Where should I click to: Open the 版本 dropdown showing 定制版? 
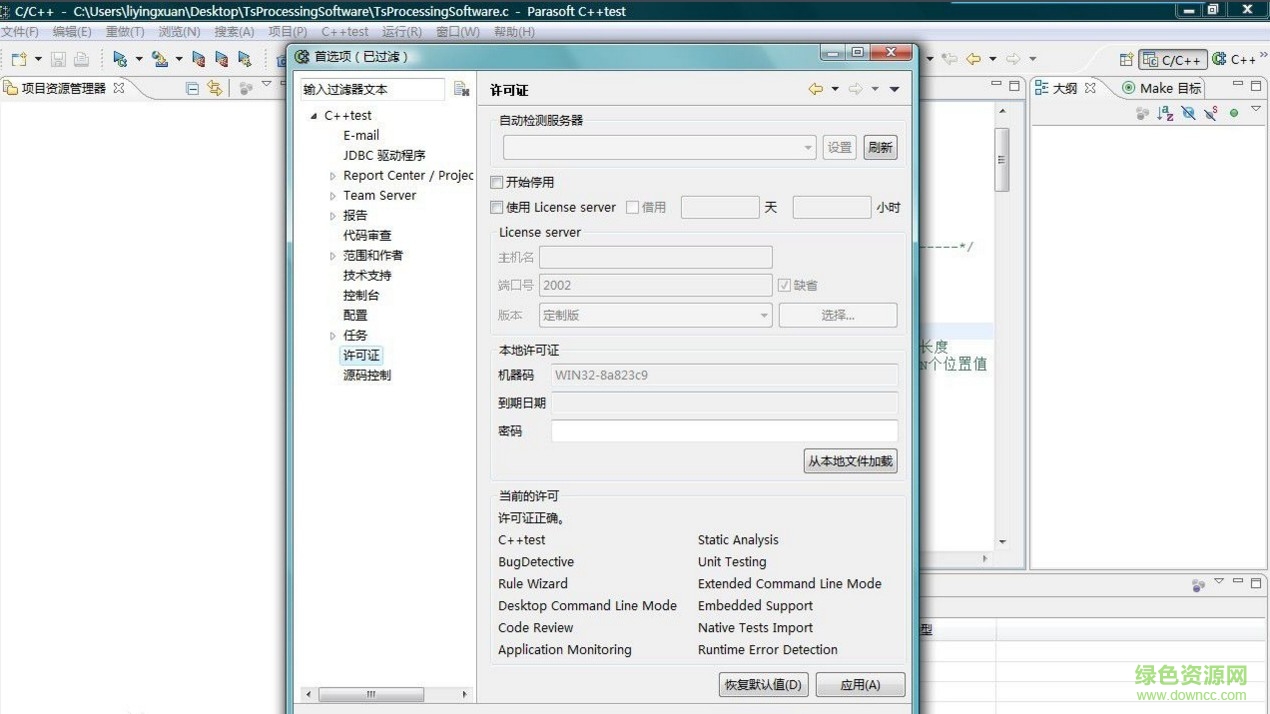click(764, 315)
